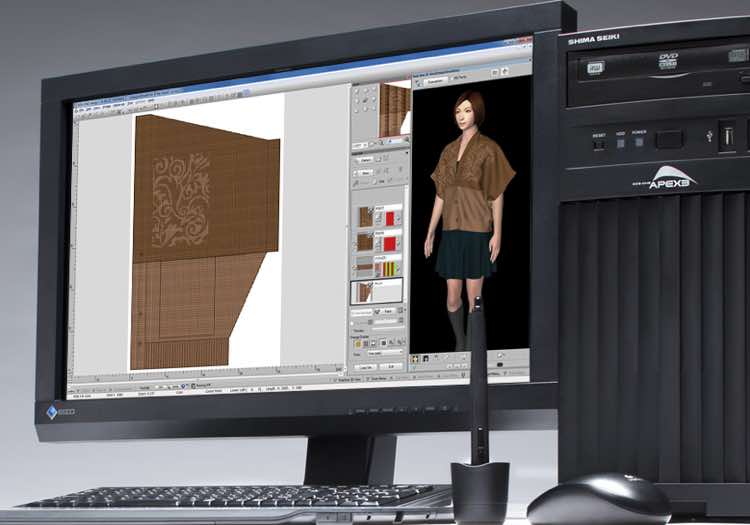
Task: Open the zoom dropdown below the navigator preview
Action: 360,145
